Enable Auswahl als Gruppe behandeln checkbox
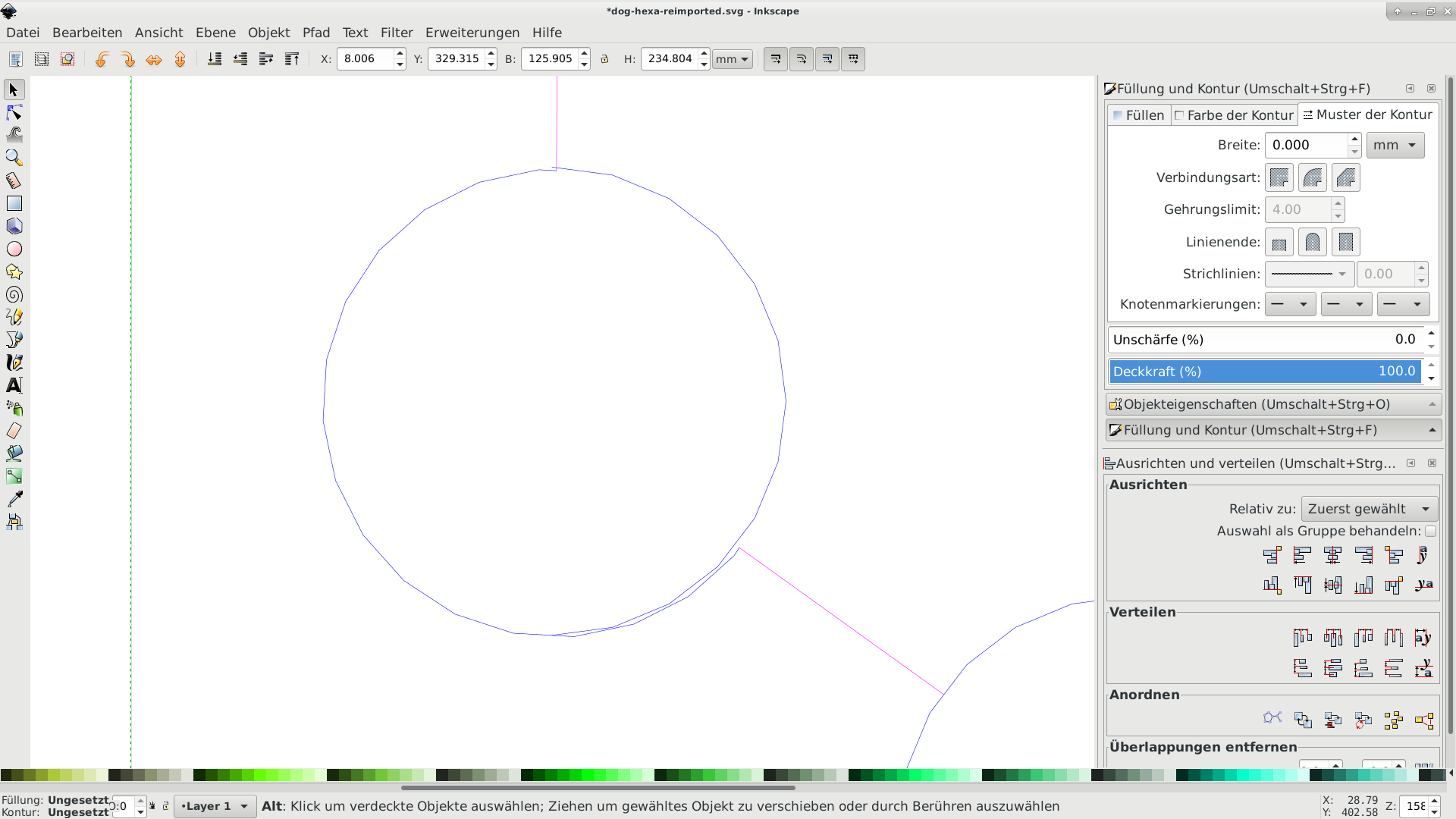The height and width of the screenshot is (819, 1456). 1430,531
